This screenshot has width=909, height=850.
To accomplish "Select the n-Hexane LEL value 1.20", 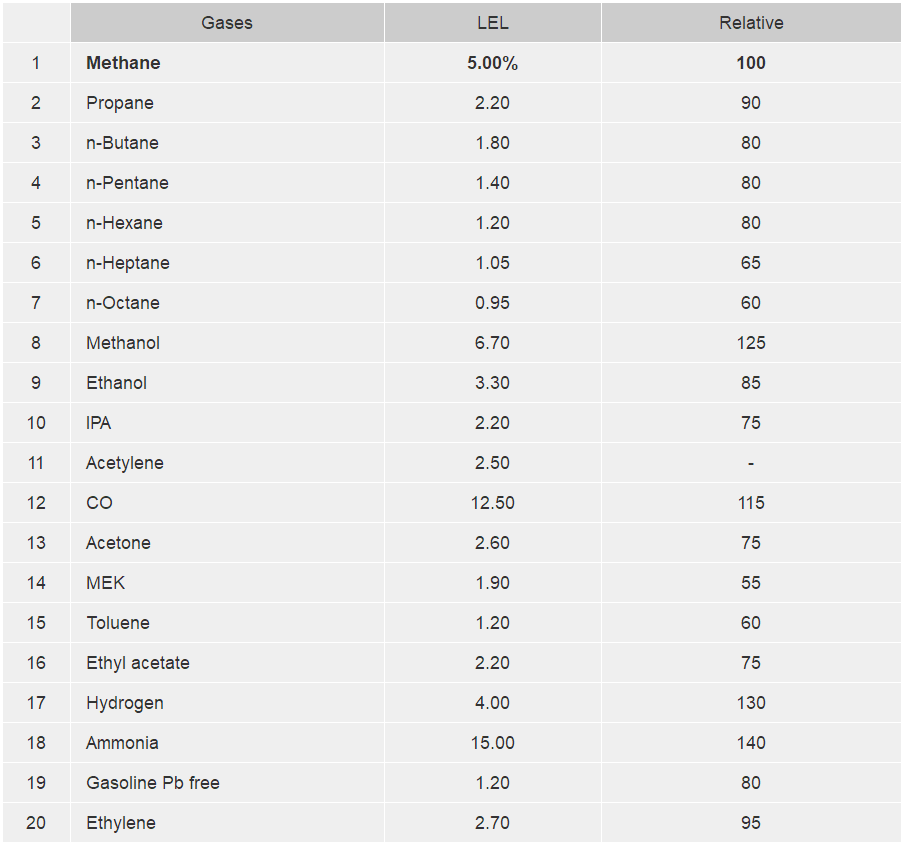I will coord(492,223).
